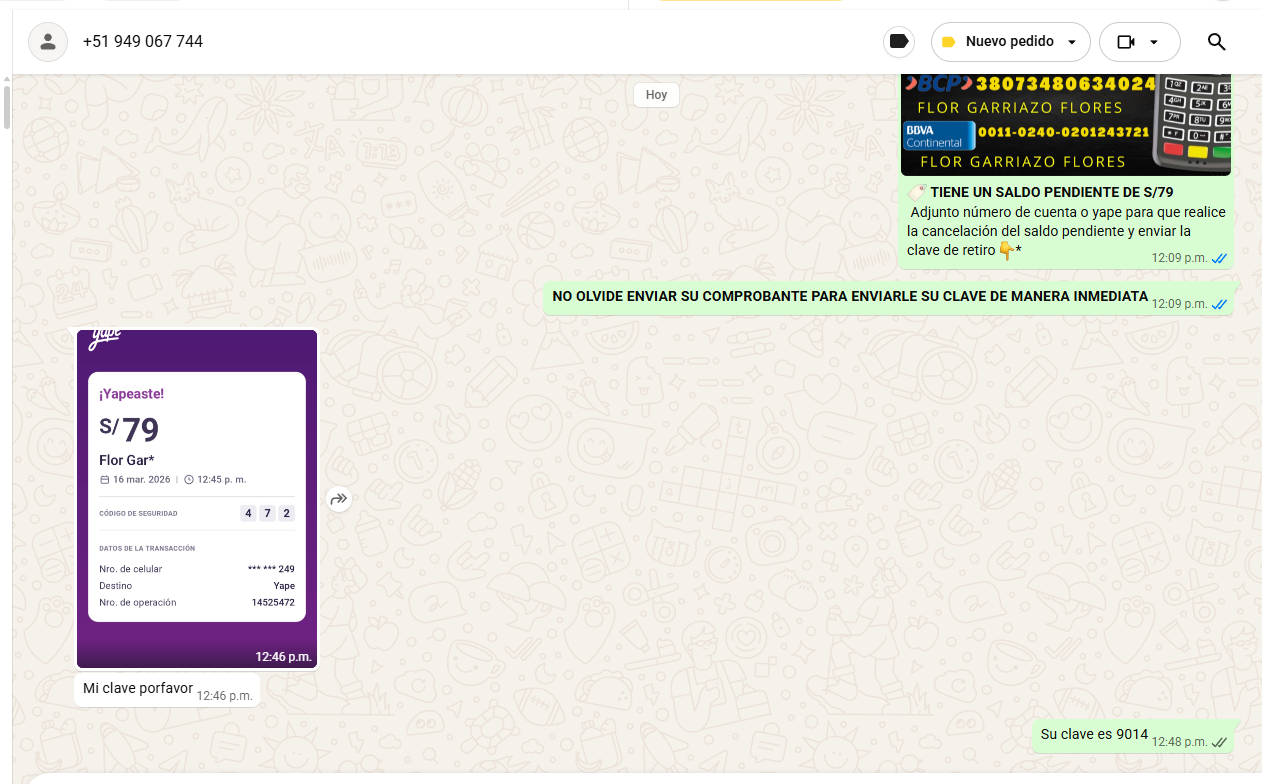
Task: Open contact info for +51 949 067 744
Action: (143, 42)
